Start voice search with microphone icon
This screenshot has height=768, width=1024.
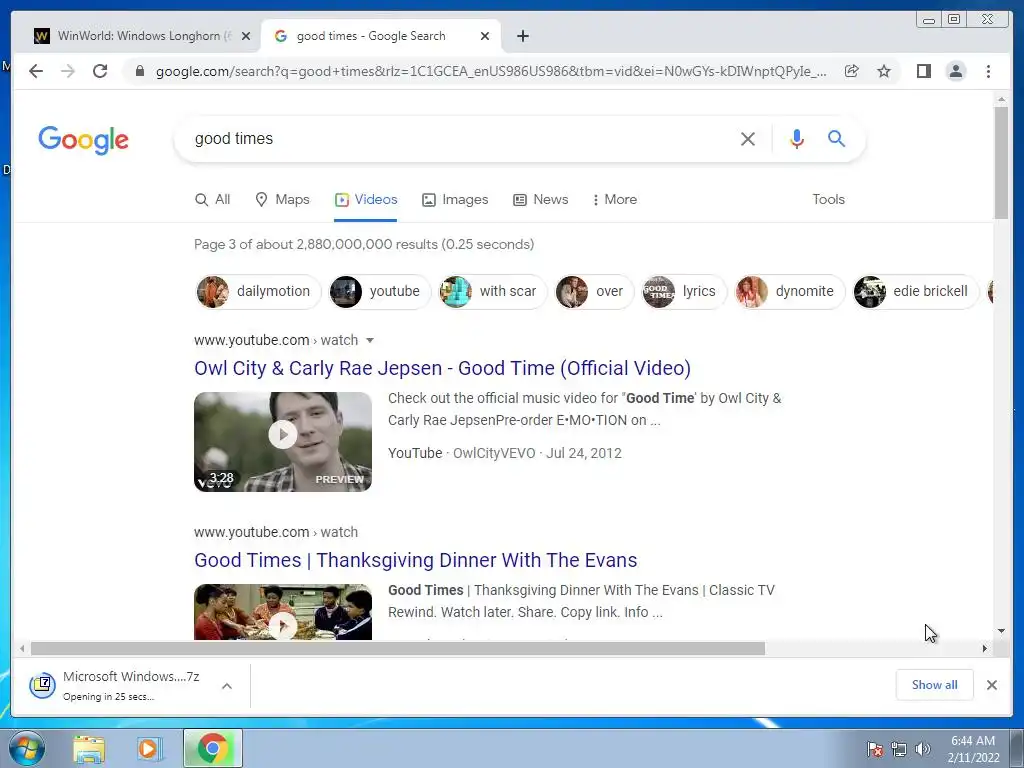coord(796,138)
